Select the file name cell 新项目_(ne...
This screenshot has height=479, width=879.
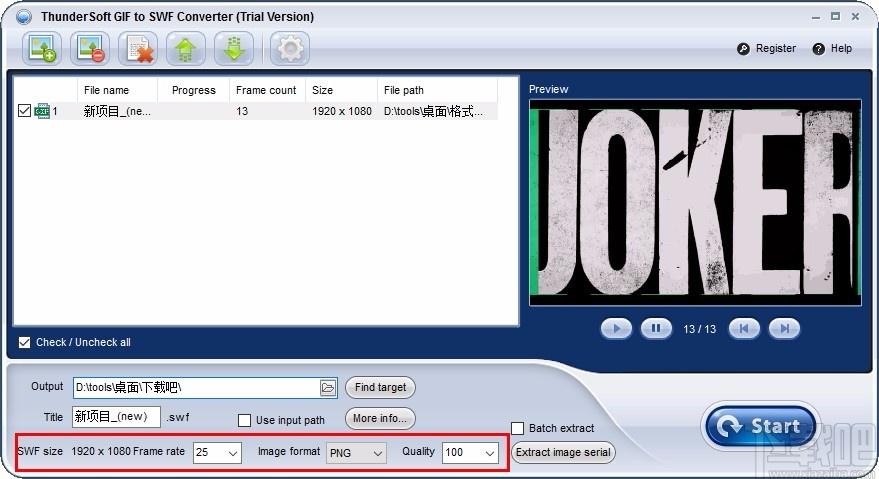click(117, 111)
